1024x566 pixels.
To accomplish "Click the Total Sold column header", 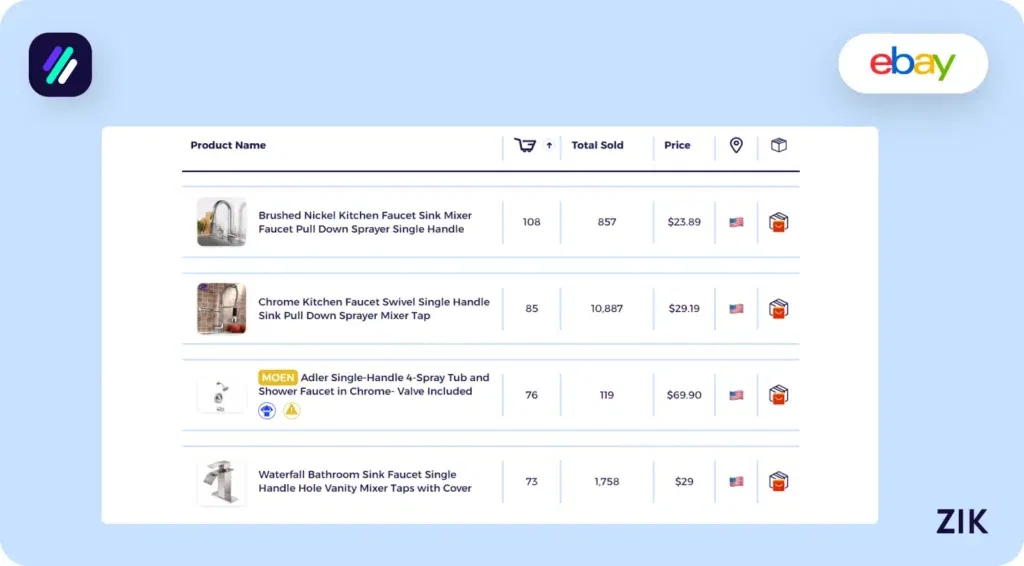I will coord(597,145).
